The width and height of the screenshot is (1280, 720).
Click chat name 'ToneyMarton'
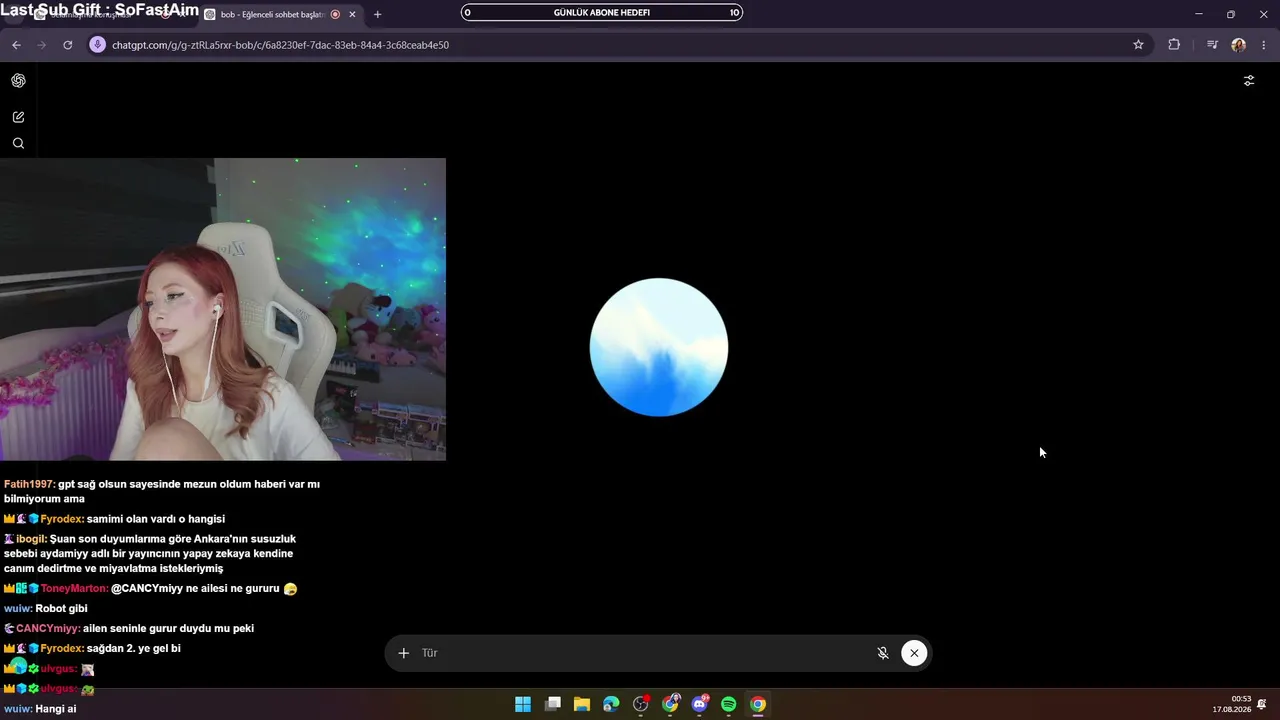tap(74, 589)
